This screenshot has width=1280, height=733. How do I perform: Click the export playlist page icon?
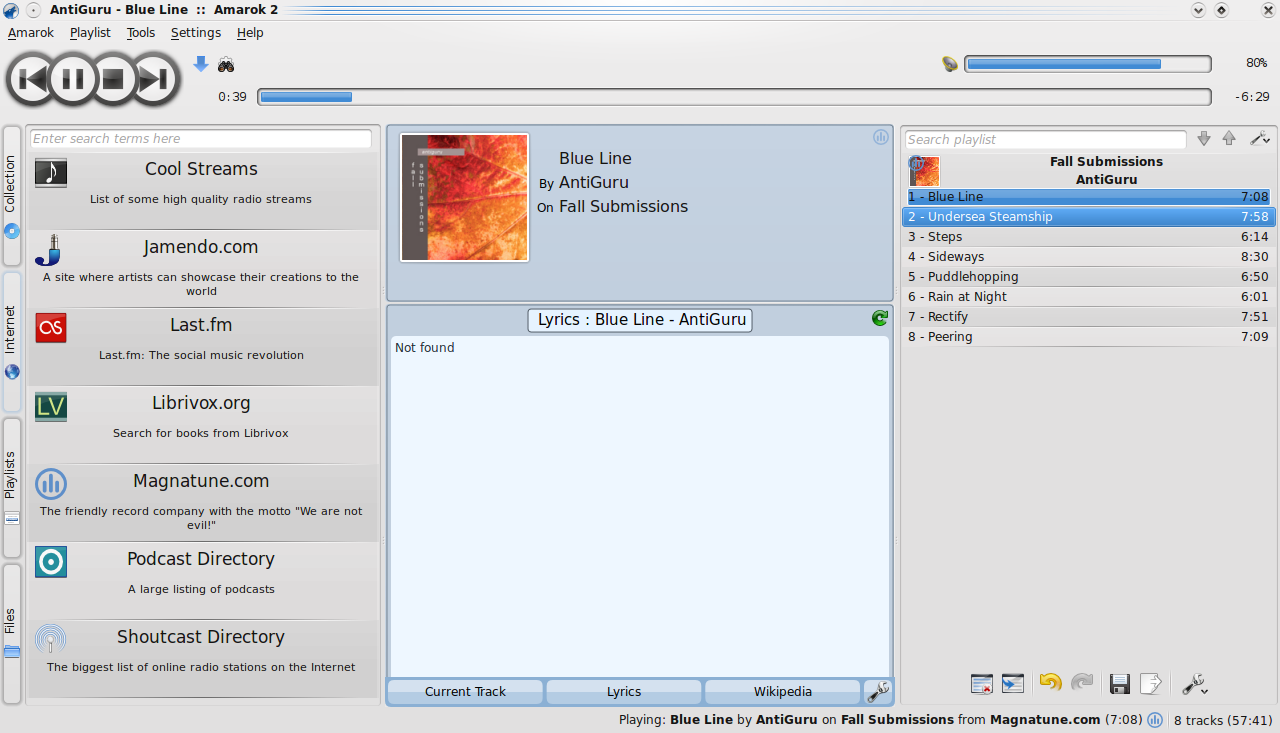(x=1151, y=684)
